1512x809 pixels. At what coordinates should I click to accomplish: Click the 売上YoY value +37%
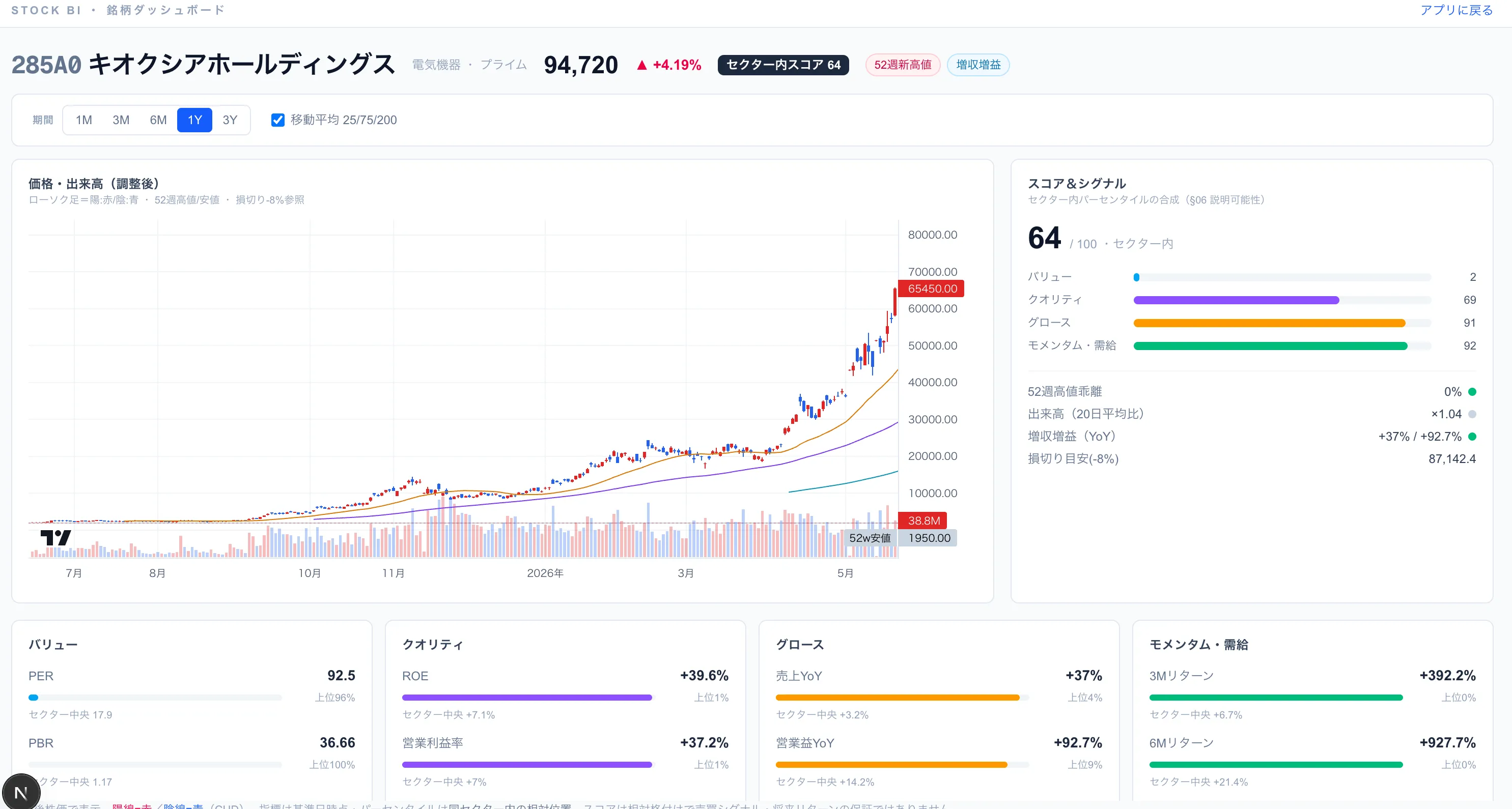click(x=1083, y=676)
